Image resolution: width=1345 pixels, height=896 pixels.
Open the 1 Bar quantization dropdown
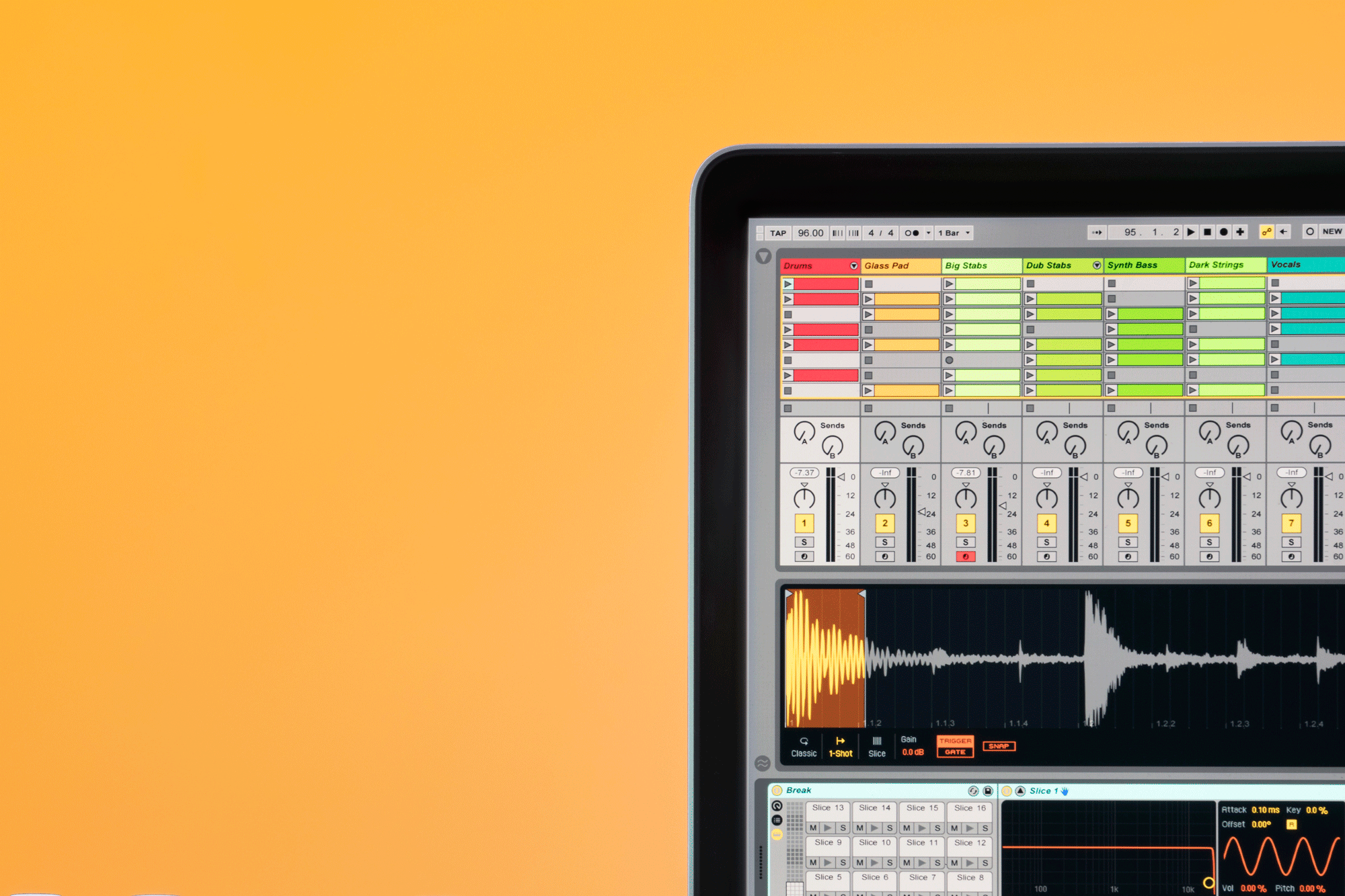coord(955,233)
